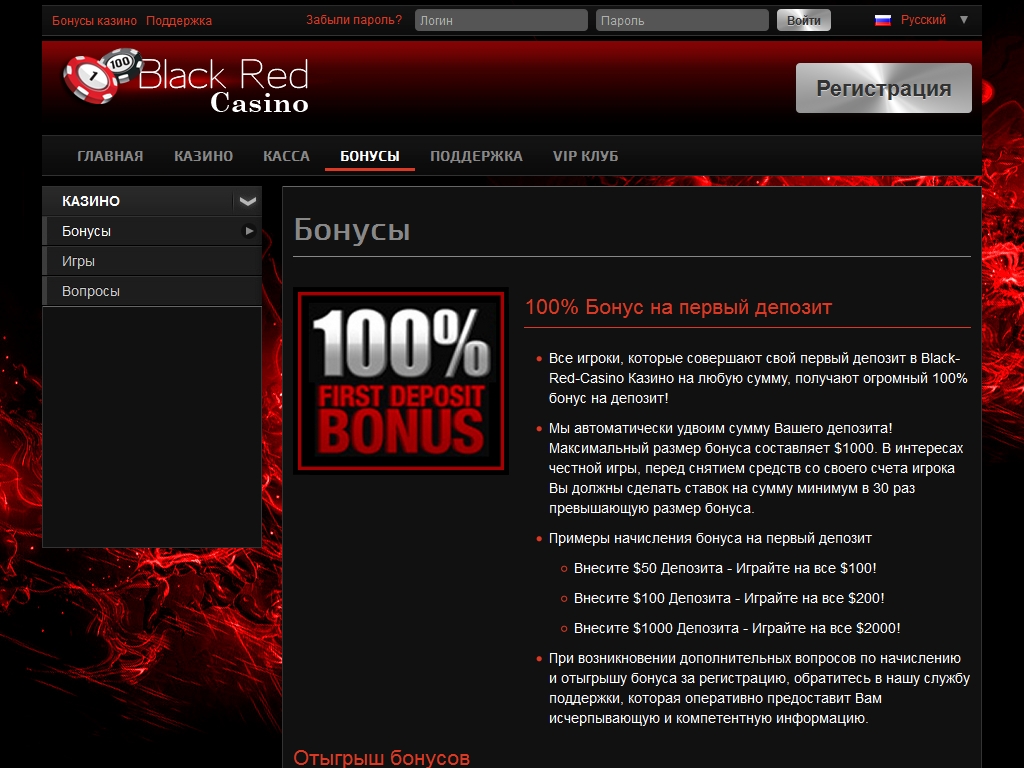Viewport: 1024px width, 768px height.
Task: Select the ПОДДЕРЖКА navigation tab
Action: [x=476, y=156]
